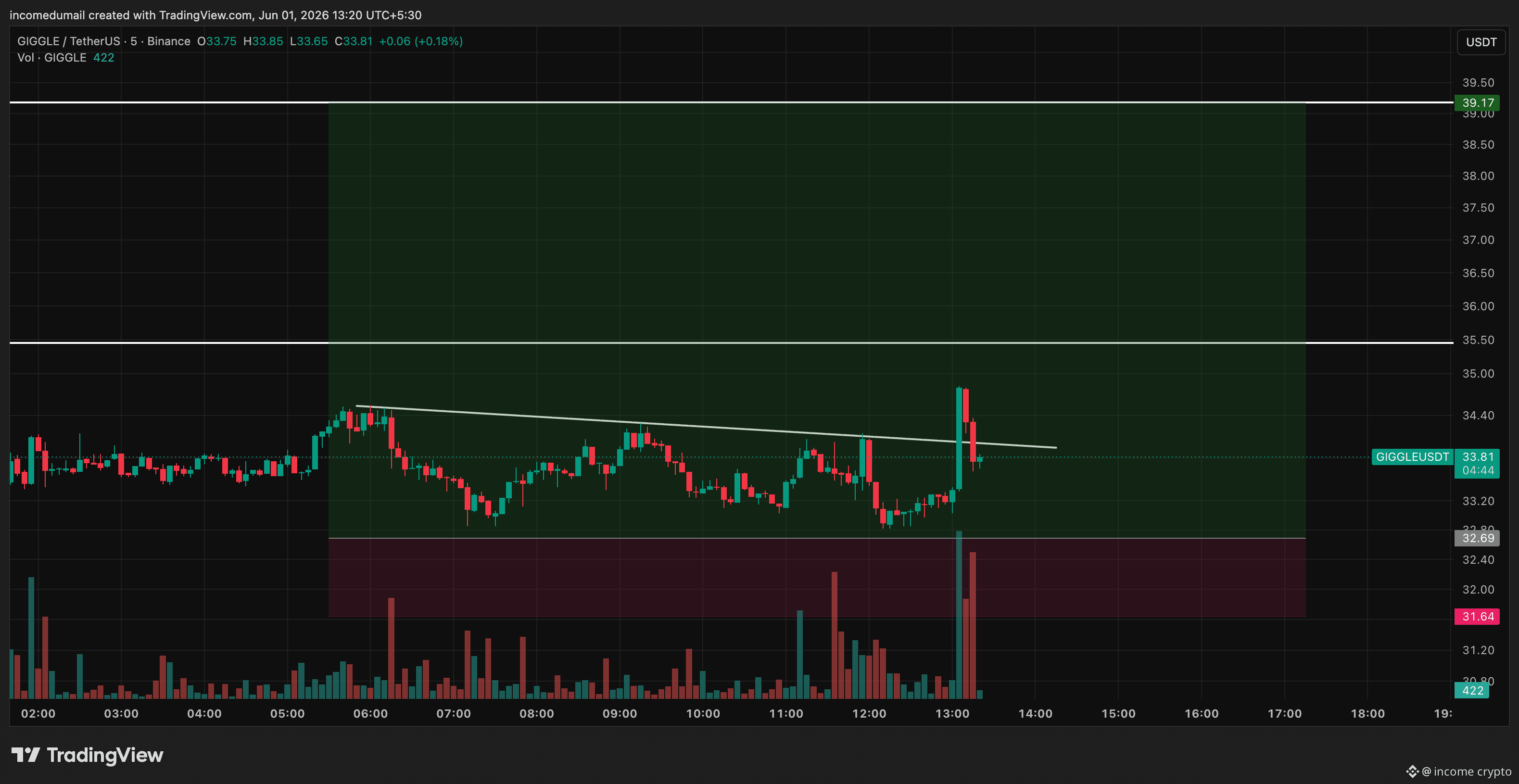This screenshot has height=784, width=1519.
Task: Click the grey 32.69 entry price label
Action: pos(1477,538)
